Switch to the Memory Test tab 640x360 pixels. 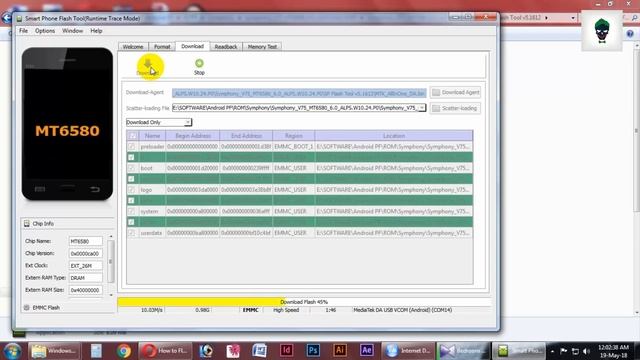tap(262, 47)
